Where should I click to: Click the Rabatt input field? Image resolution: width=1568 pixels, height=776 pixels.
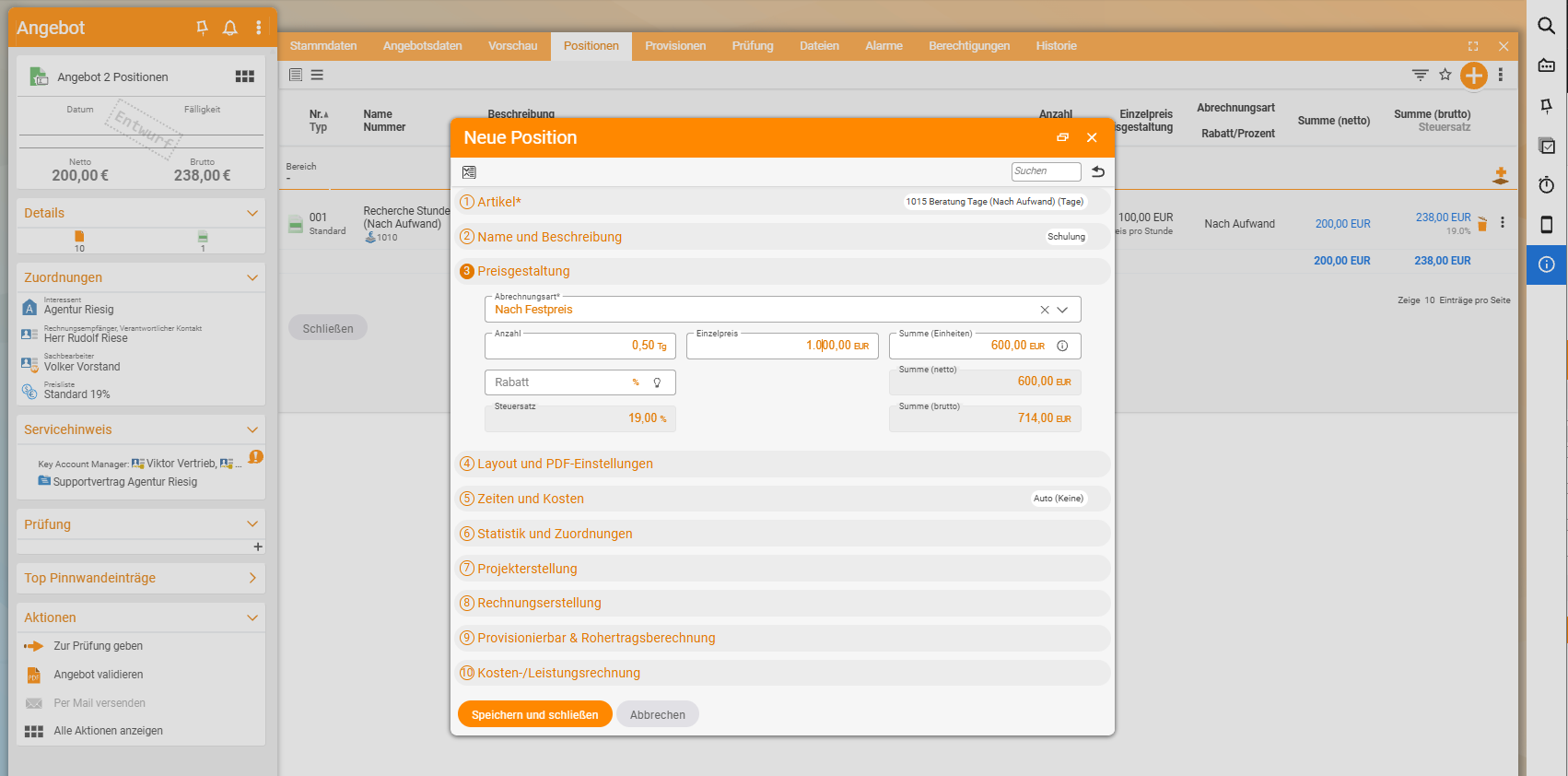(580, 382)
